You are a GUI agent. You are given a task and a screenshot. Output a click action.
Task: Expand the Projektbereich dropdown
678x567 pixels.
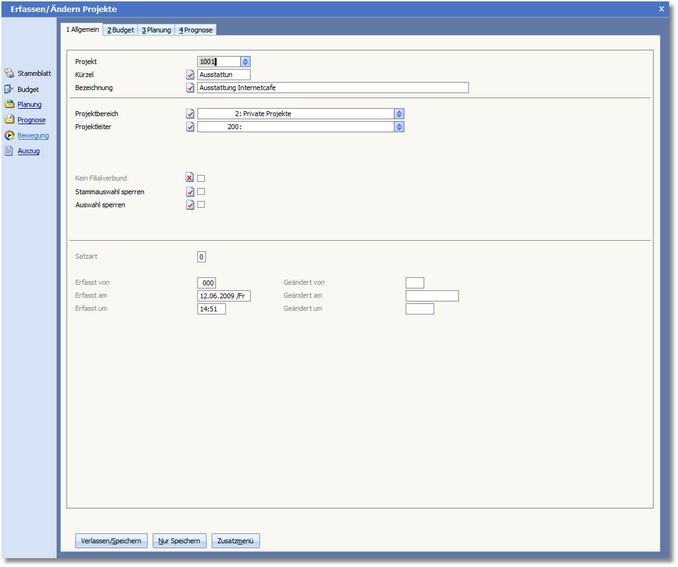[x=399, y=113]
